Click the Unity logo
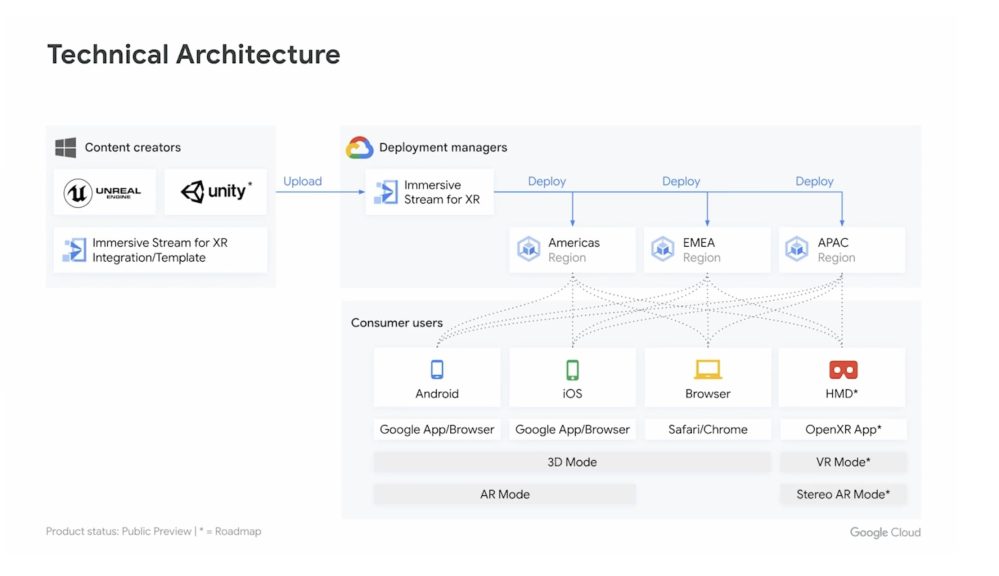The height and width of the screenshot is (576, 999). [x=216, y=192]
